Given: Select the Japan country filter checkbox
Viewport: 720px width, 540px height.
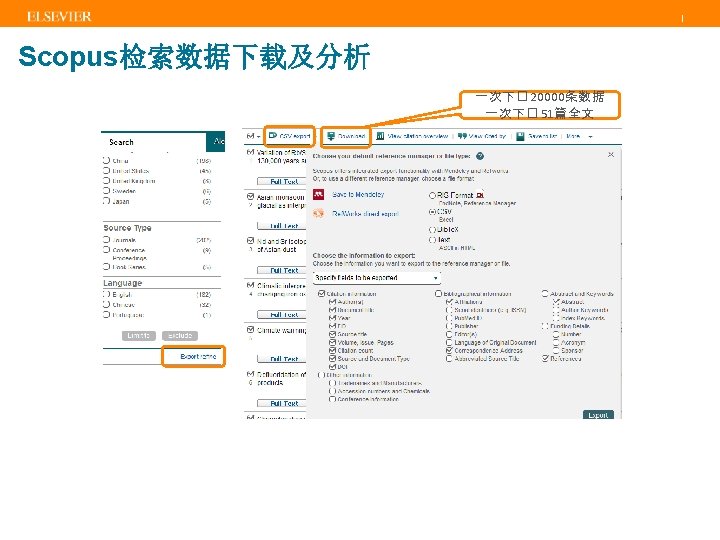Looking at the screenshot, I should (x=107, y=201).
